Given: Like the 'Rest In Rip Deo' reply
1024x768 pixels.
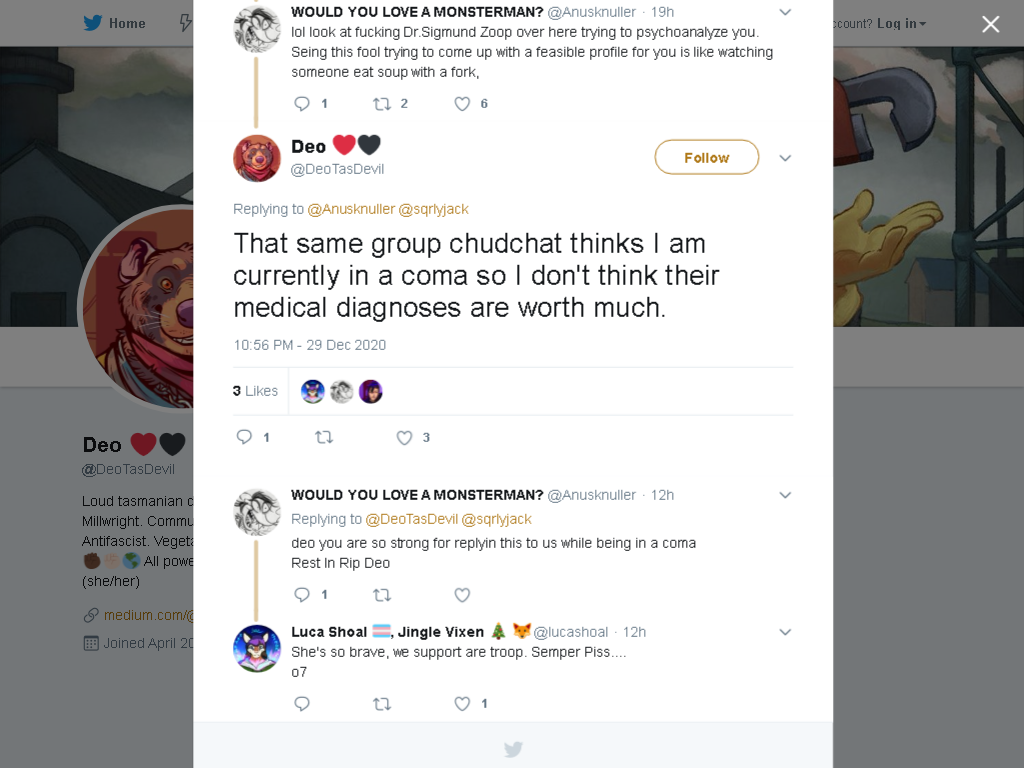Looking at the screenshot, I should tap(462, 595).
